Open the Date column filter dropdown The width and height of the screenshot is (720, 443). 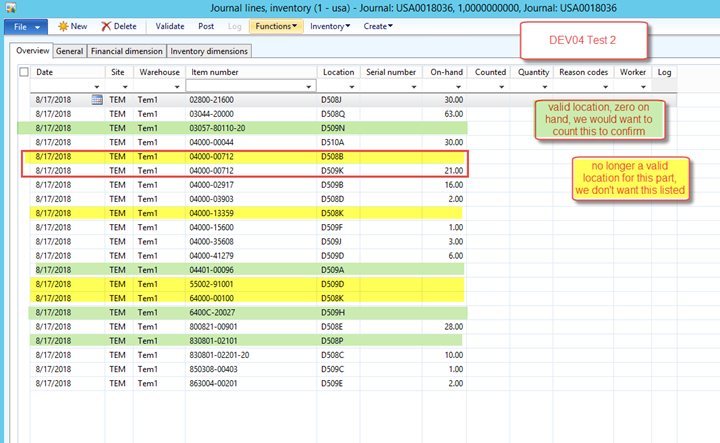pyautogui.click(x=96, y=87)
